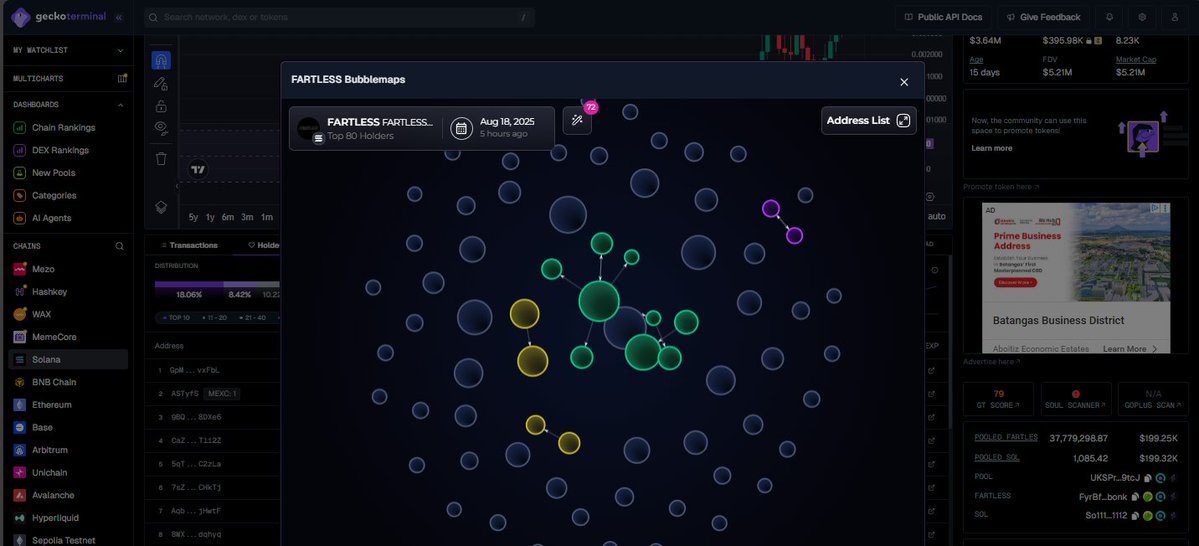1199x546 pixels.
Task: Click the GeckoTerminal logo
Action: (x=59, y=16)
